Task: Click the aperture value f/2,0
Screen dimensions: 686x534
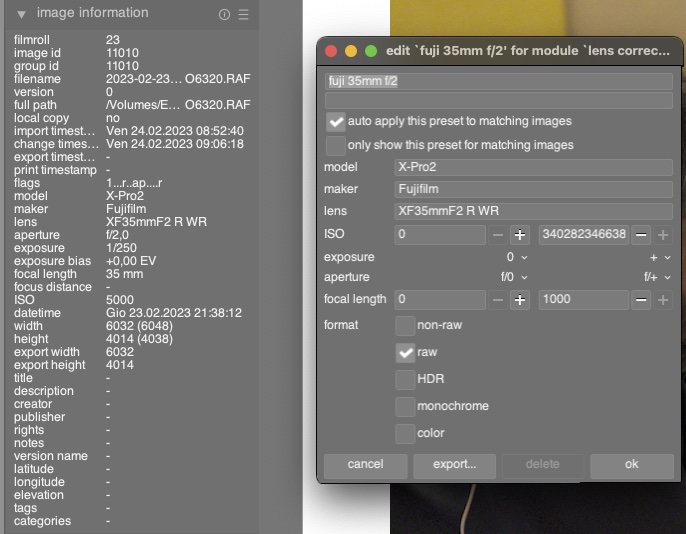Action: pos(117,235)
